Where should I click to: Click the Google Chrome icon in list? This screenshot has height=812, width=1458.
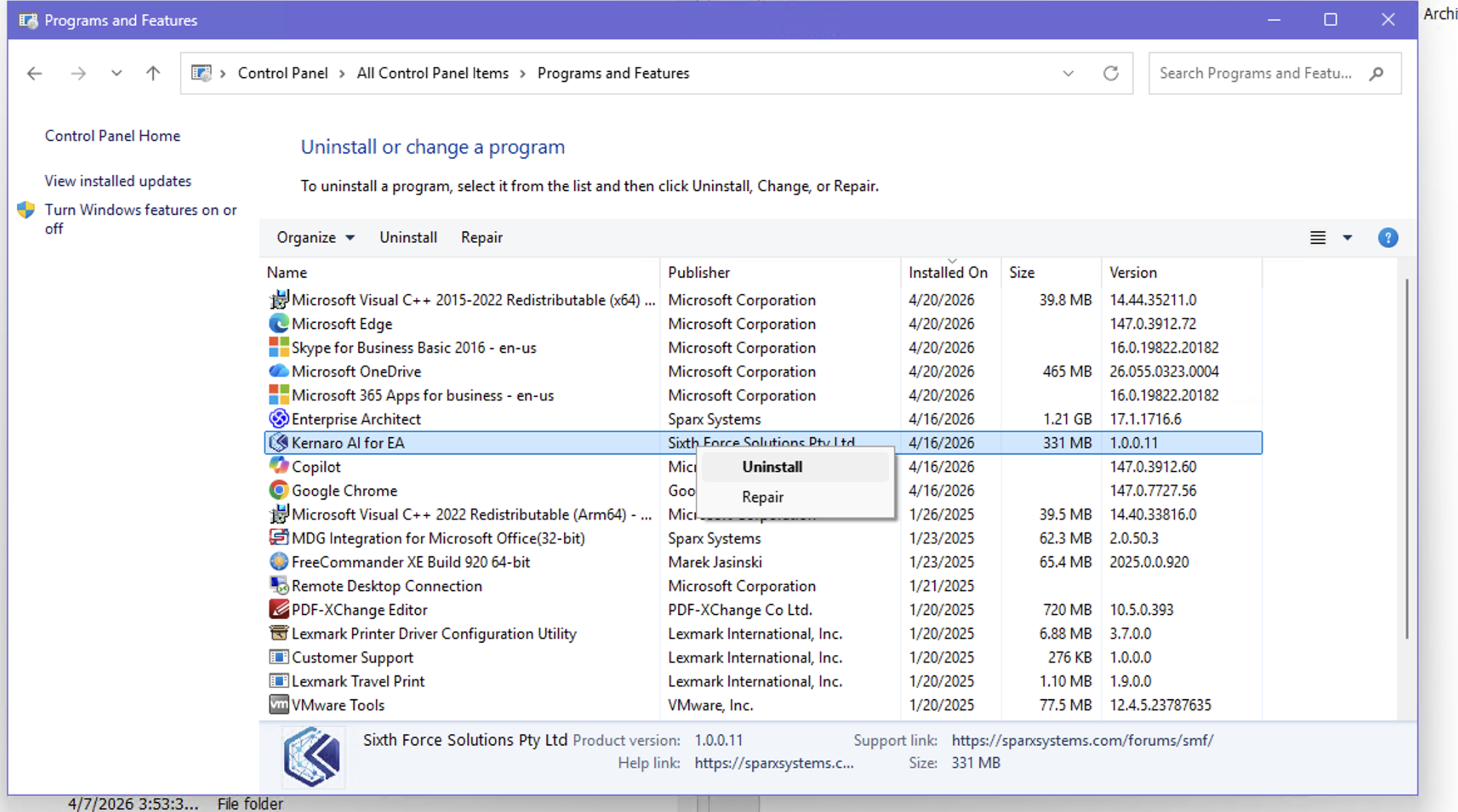tap(279, 491)
